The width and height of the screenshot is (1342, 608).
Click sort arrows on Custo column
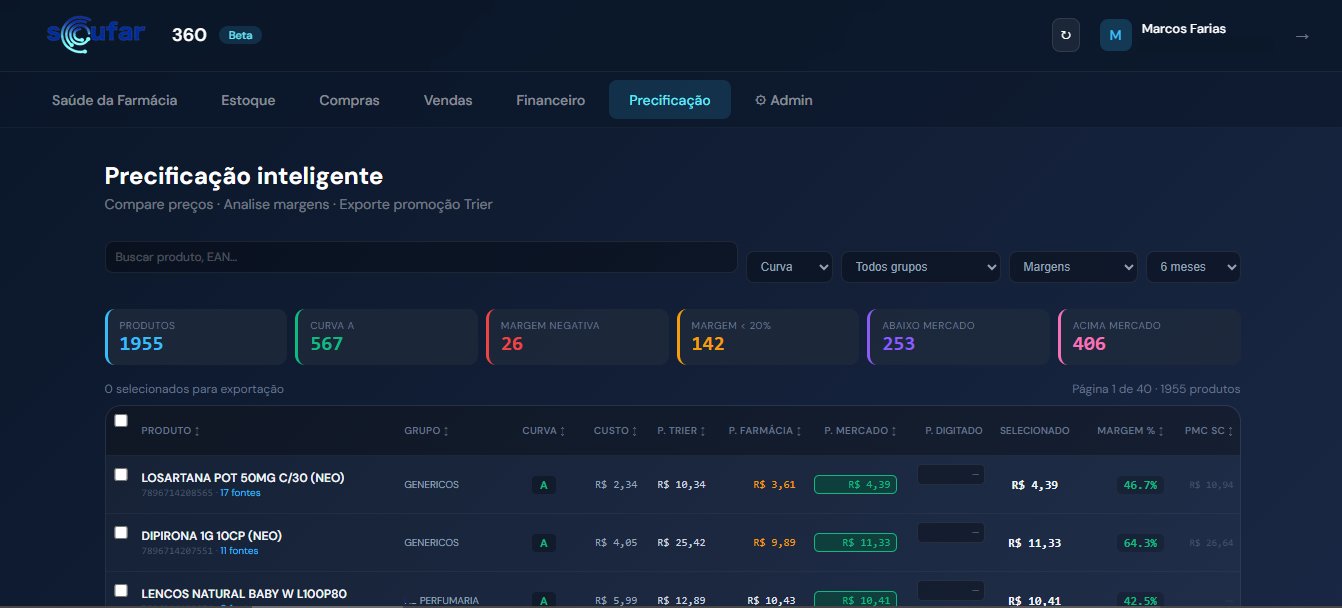click(x=634, y=431)
